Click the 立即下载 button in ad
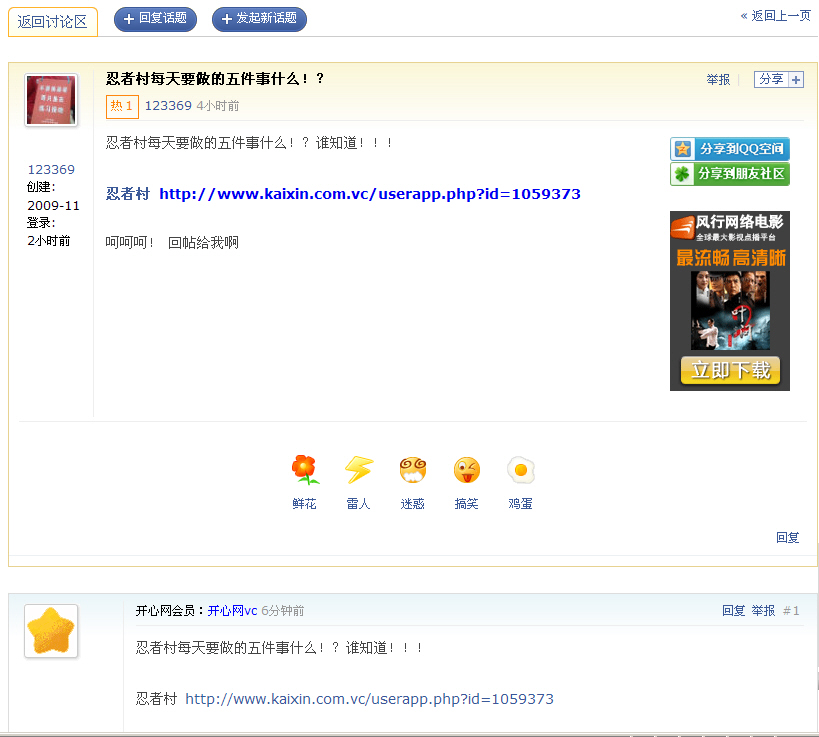 click(x=730, y=370)
